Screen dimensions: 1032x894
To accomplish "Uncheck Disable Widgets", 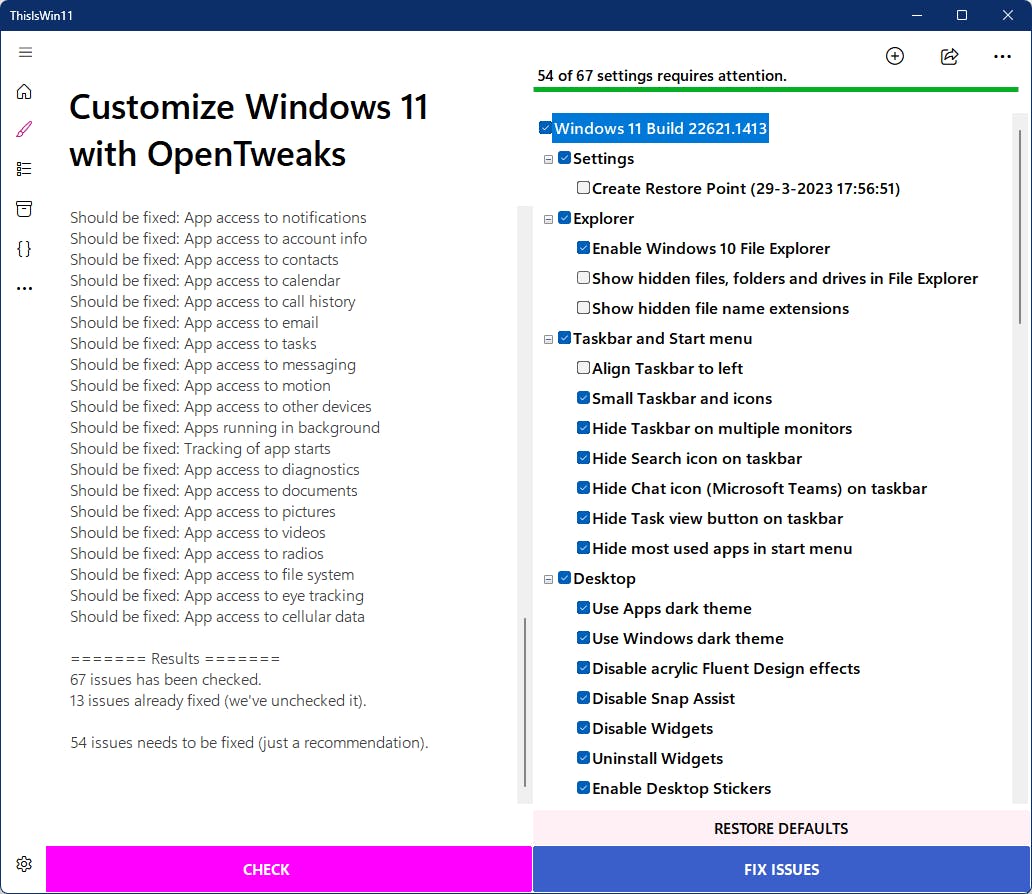I will [x=583, y=727].
